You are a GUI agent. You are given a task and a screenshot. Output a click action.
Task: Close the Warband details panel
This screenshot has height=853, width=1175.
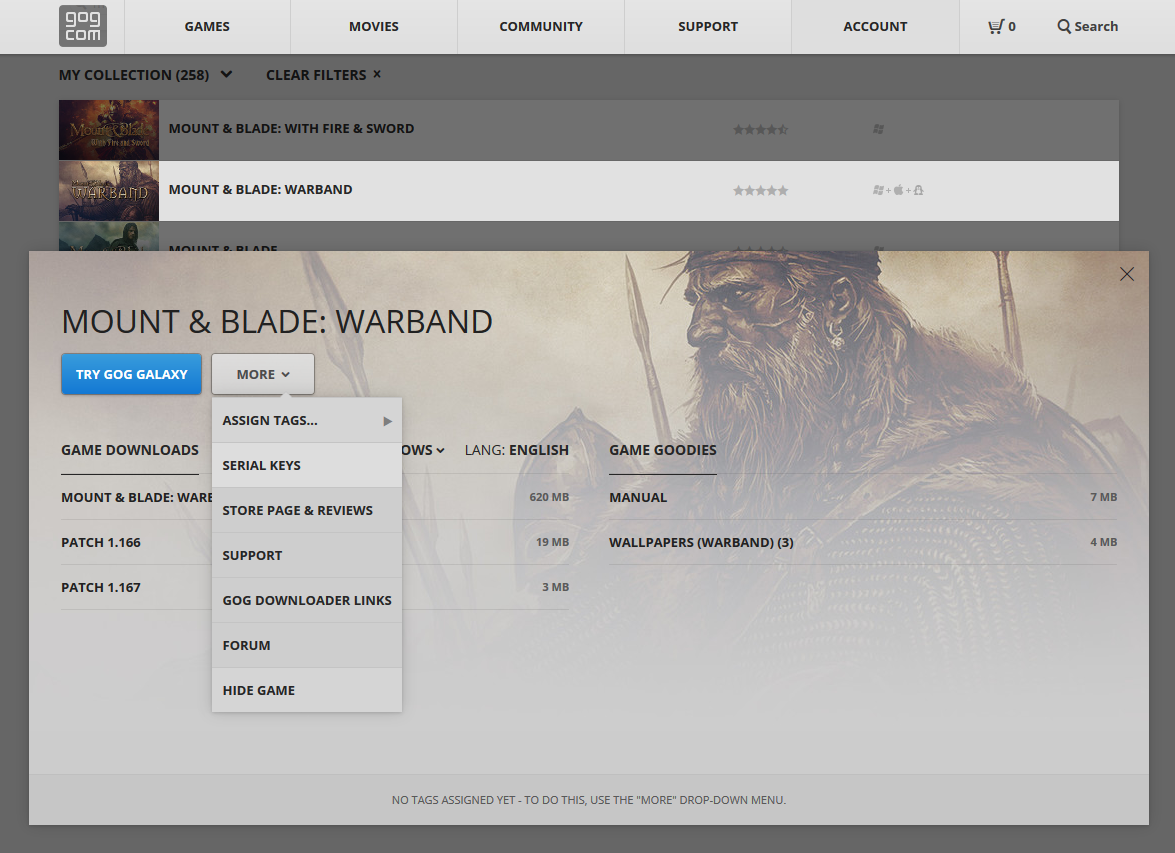[1126, 274]
